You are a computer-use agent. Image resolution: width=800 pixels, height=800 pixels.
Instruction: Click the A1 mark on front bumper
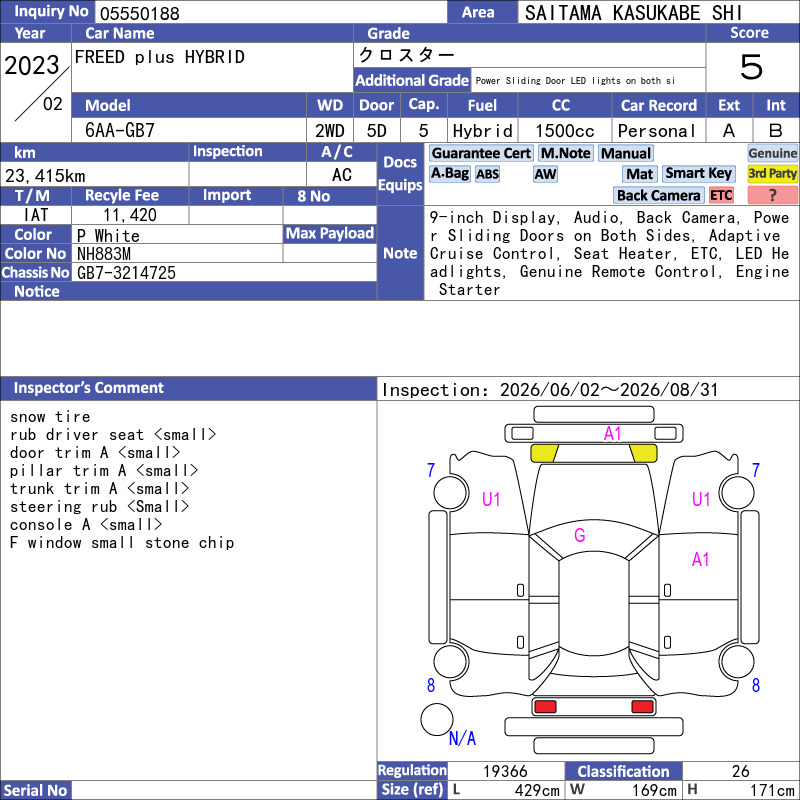pos(612,434)
